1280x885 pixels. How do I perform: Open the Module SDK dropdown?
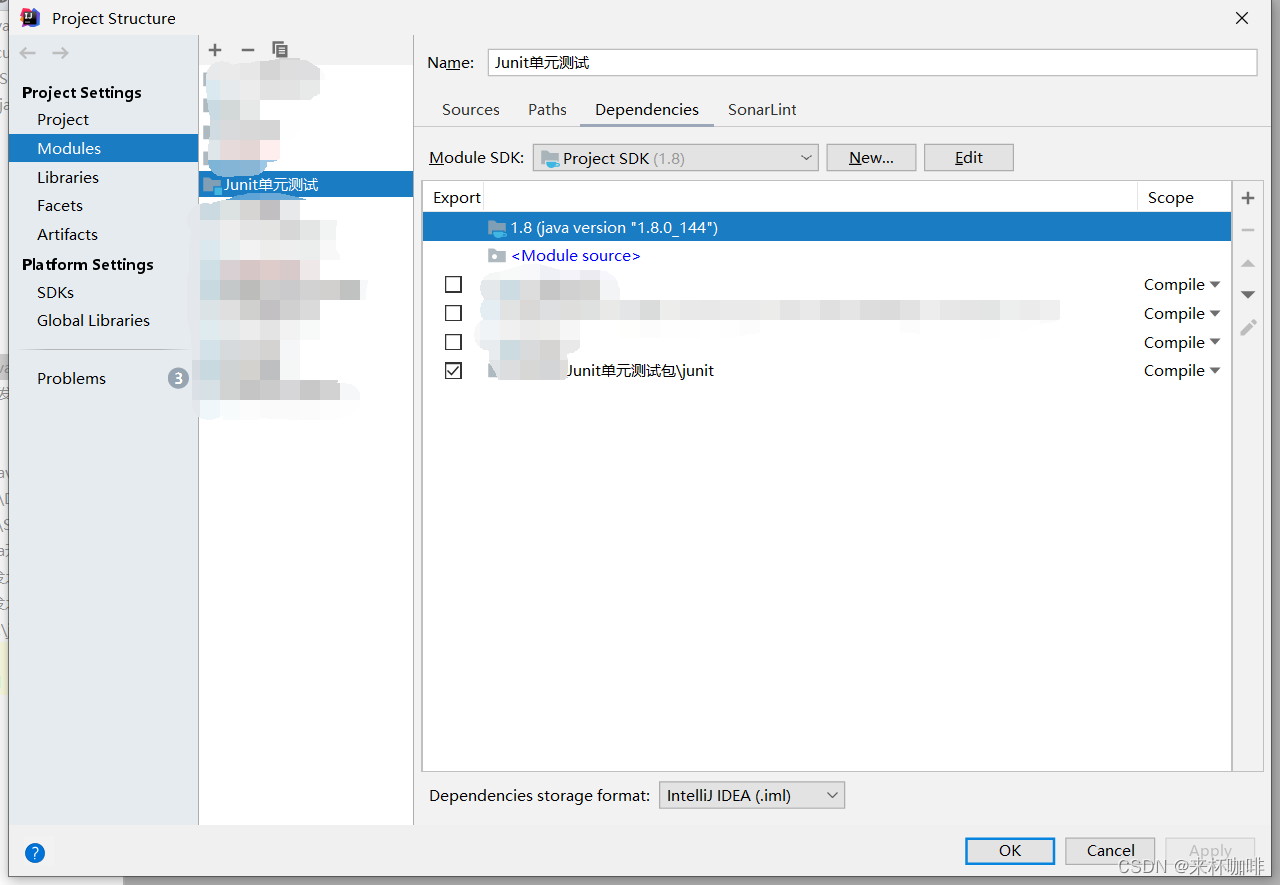coord(676,158)
